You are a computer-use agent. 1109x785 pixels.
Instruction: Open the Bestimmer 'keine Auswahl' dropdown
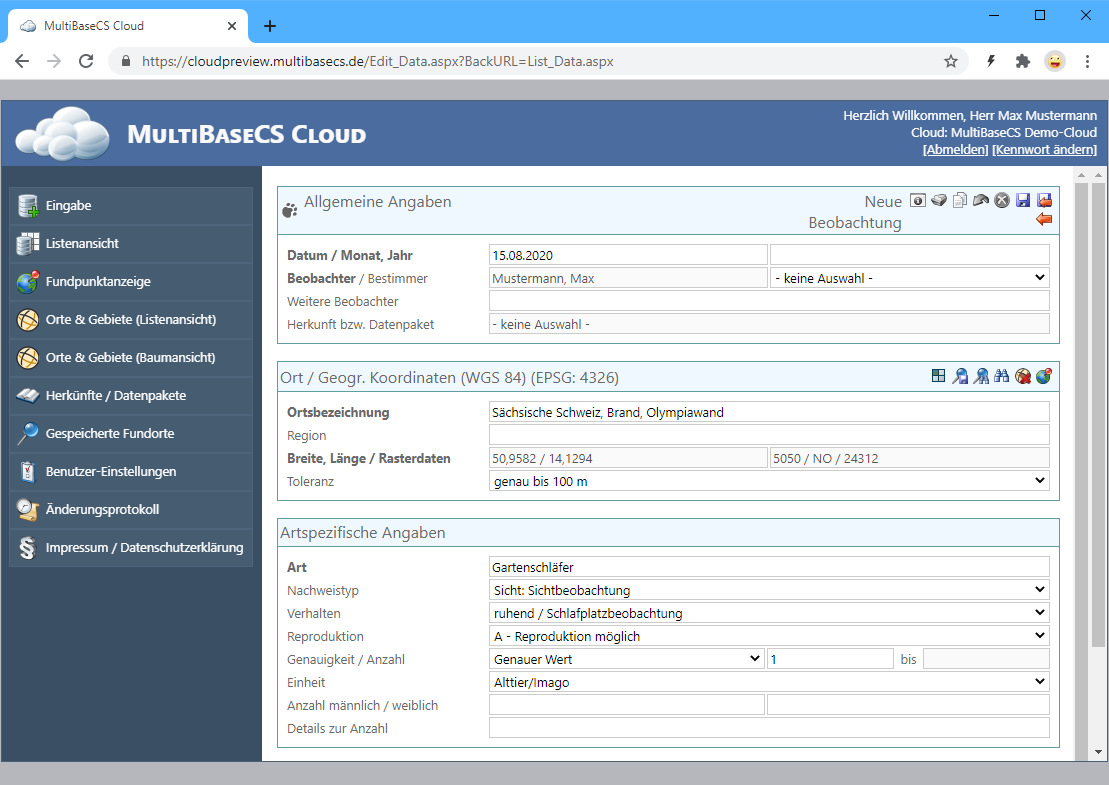tap(909, 278)
